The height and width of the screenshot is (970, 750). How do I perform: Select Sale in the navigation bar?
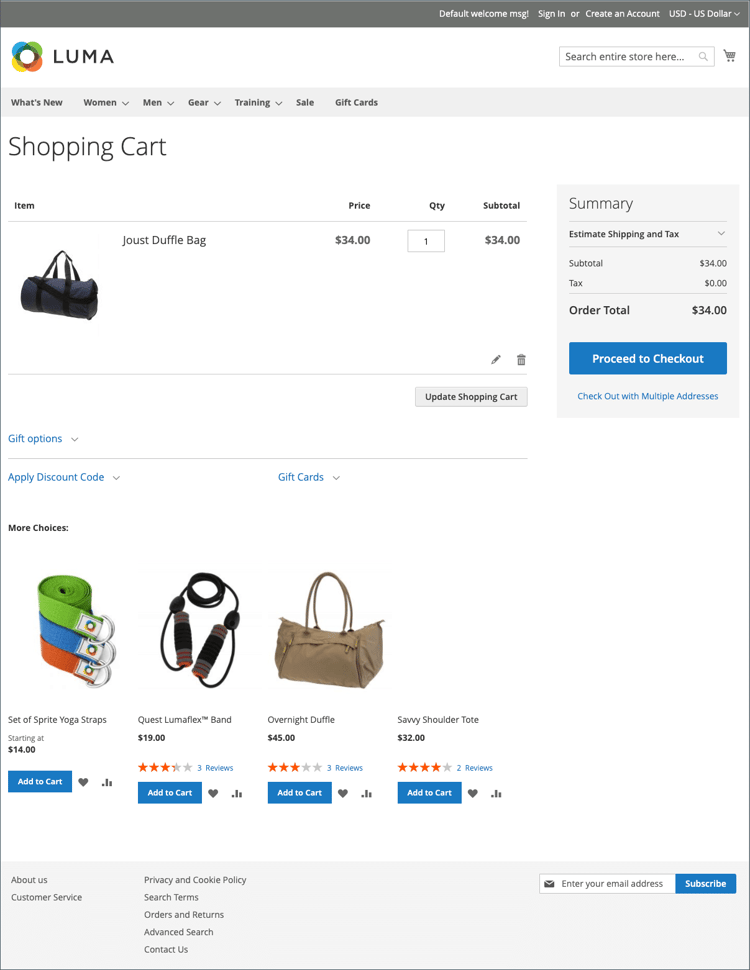click(x=305, y=102)
